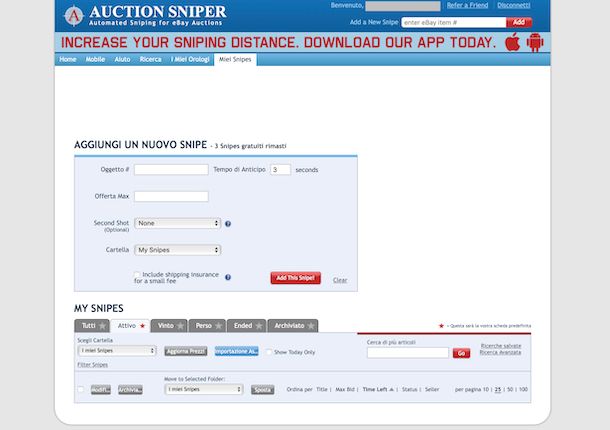610x430 pixels.
Task: Open the Second Shot dropdown
Action: pyautogui.click(x=177, y=223)
